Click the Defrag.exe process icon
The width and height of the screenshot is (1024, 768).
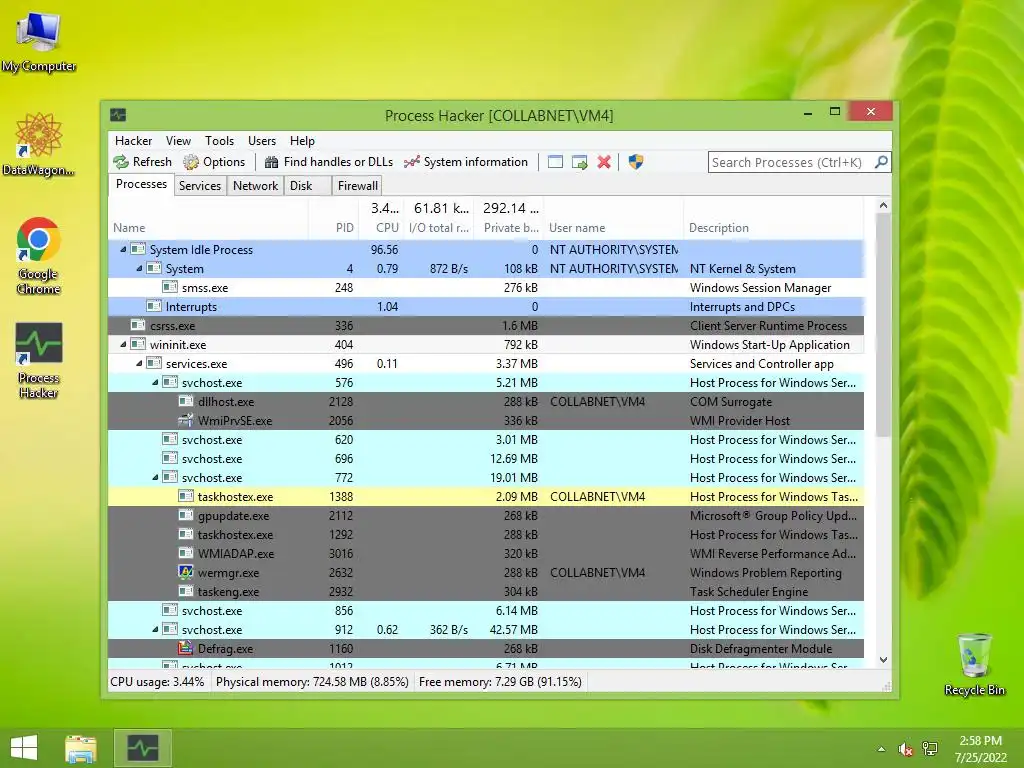185,648
